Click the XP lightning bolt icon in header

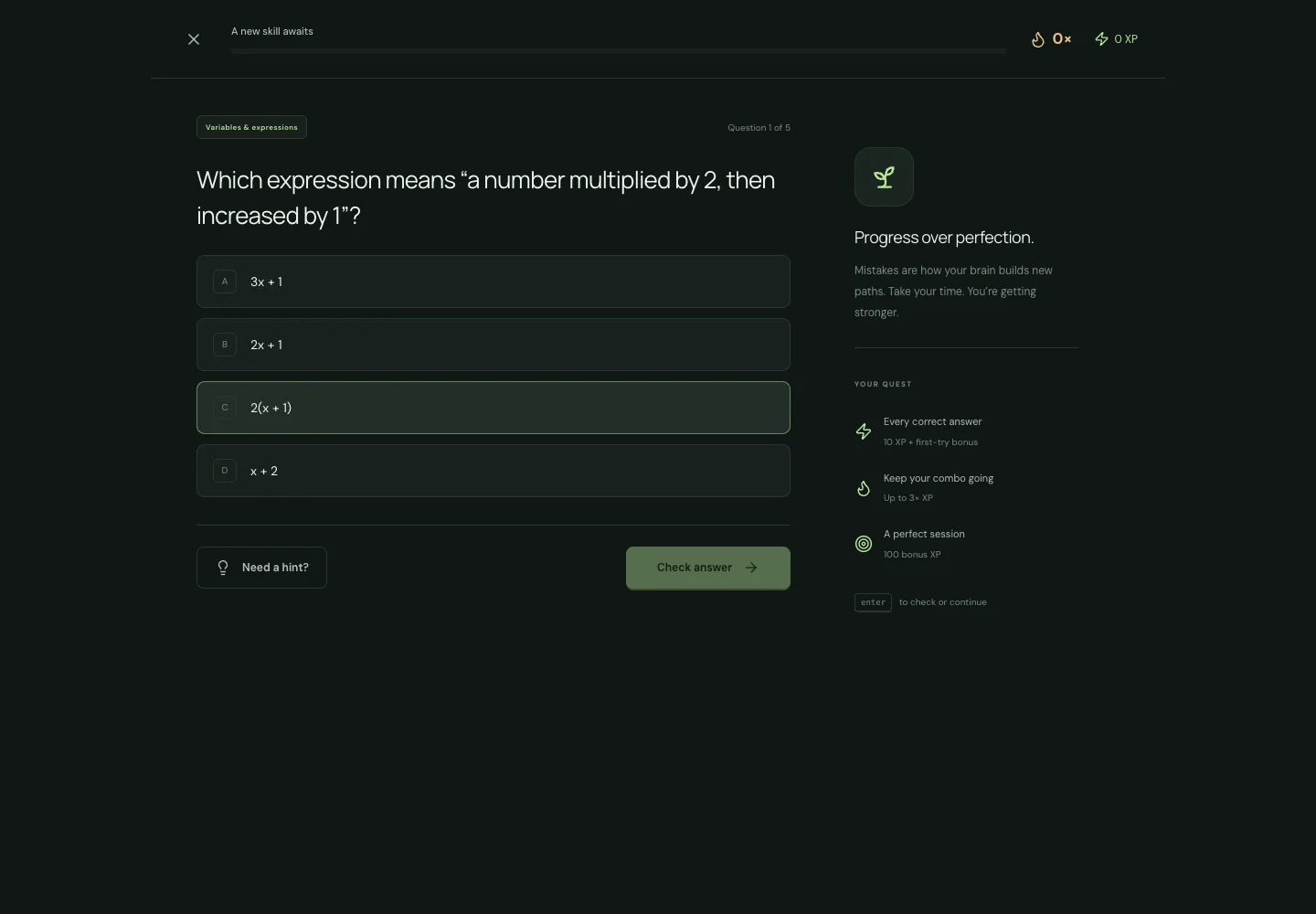click(x=1101, y=39)
